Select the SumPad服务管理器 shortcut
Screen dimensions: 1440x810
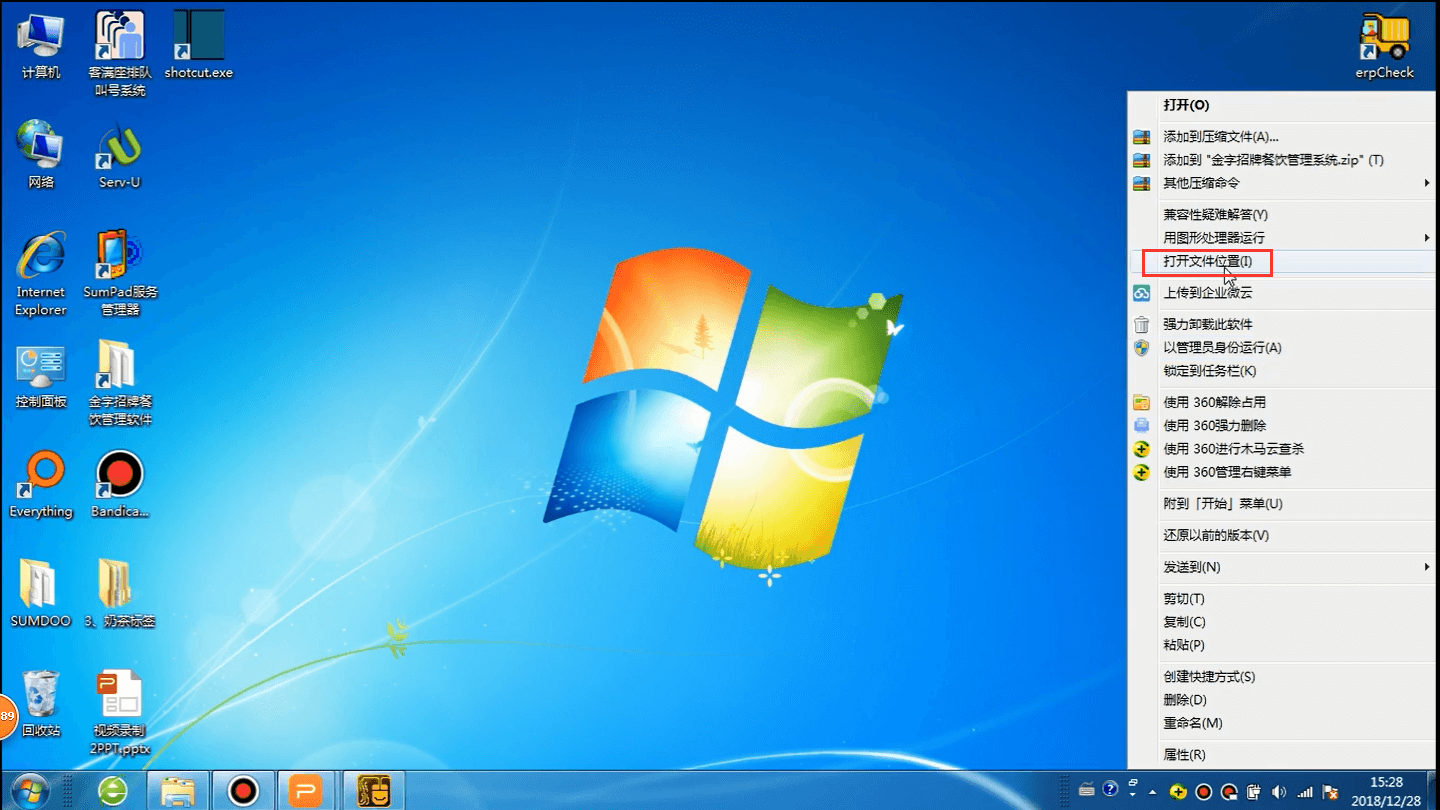pyautogui.click(x=120, y=274)
